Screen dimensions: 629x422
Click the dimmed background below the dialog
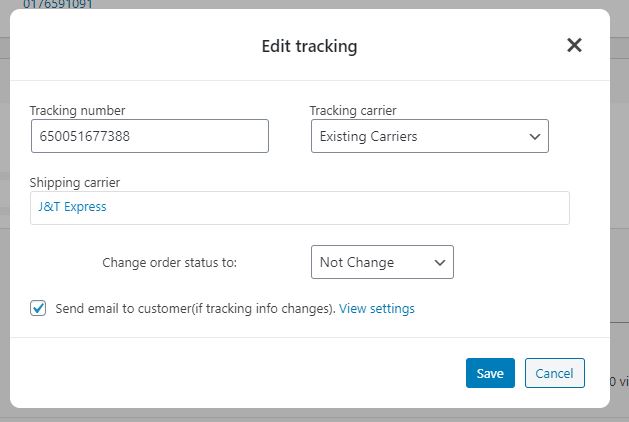click(300, 415)
